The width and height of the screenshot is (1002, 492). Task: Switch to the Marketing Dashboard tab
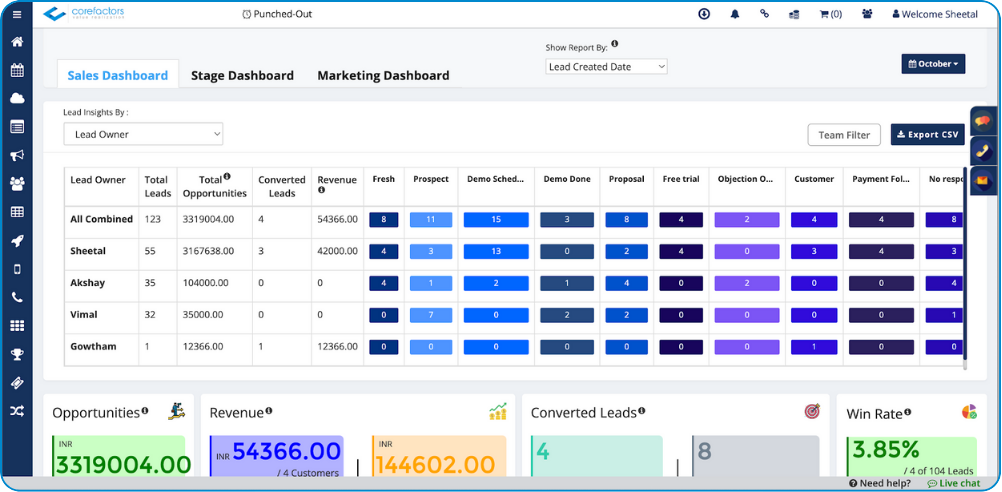tap(383, 75)
